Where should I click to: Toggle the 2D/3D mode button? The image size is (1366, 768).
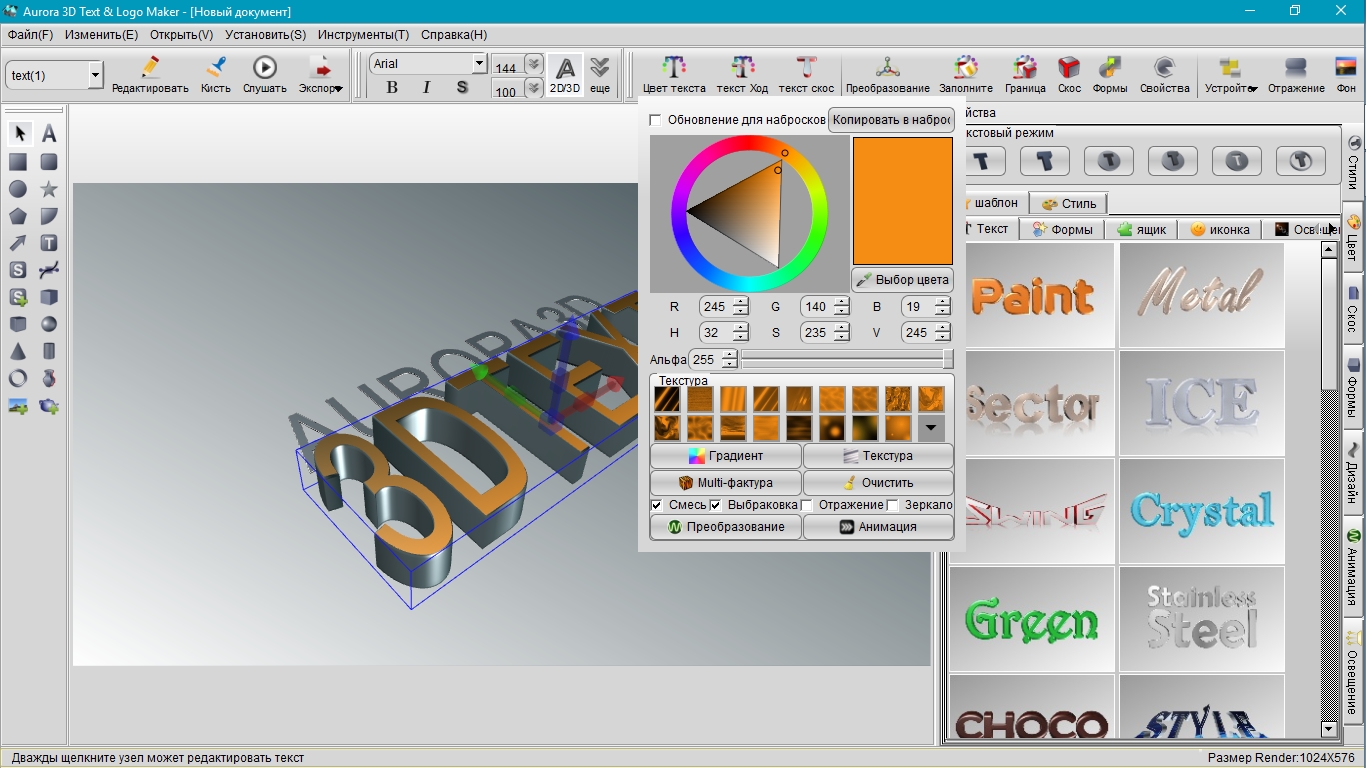point(565,74)
